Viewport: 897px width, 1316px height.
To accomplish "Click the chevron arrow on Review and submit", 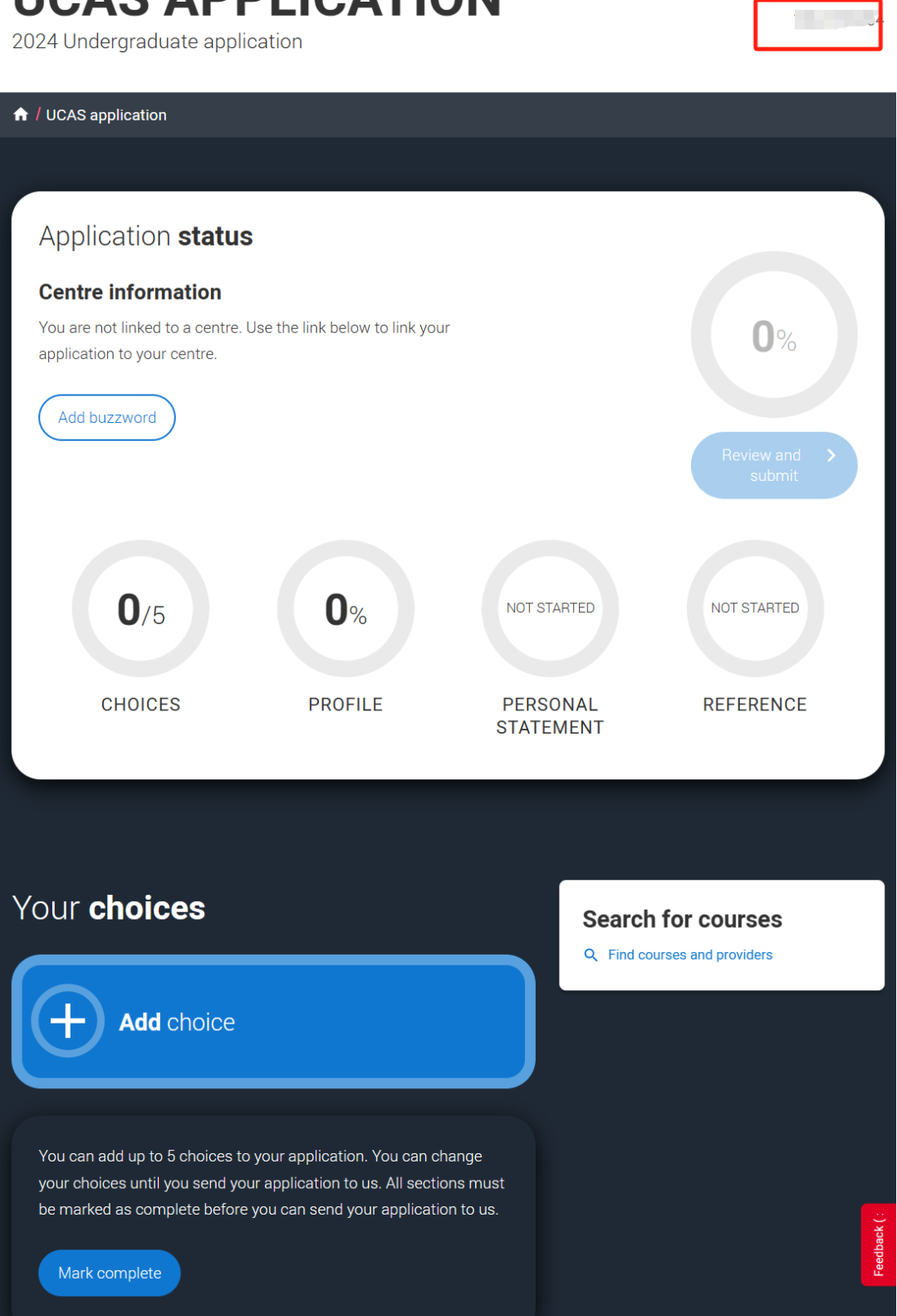I will tap(831, 455).
